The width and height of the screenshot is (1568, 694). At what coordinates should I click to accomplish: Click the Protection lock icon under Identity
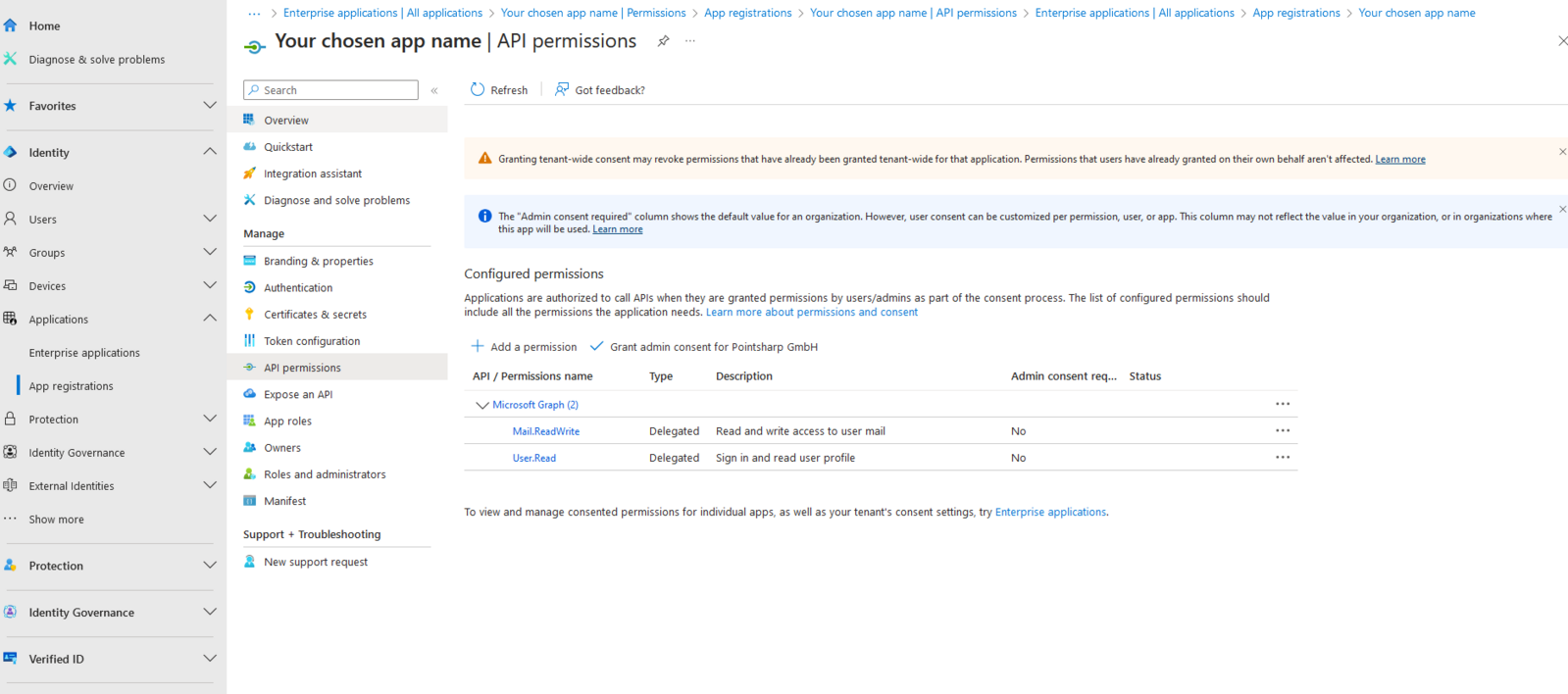(11, 419)
